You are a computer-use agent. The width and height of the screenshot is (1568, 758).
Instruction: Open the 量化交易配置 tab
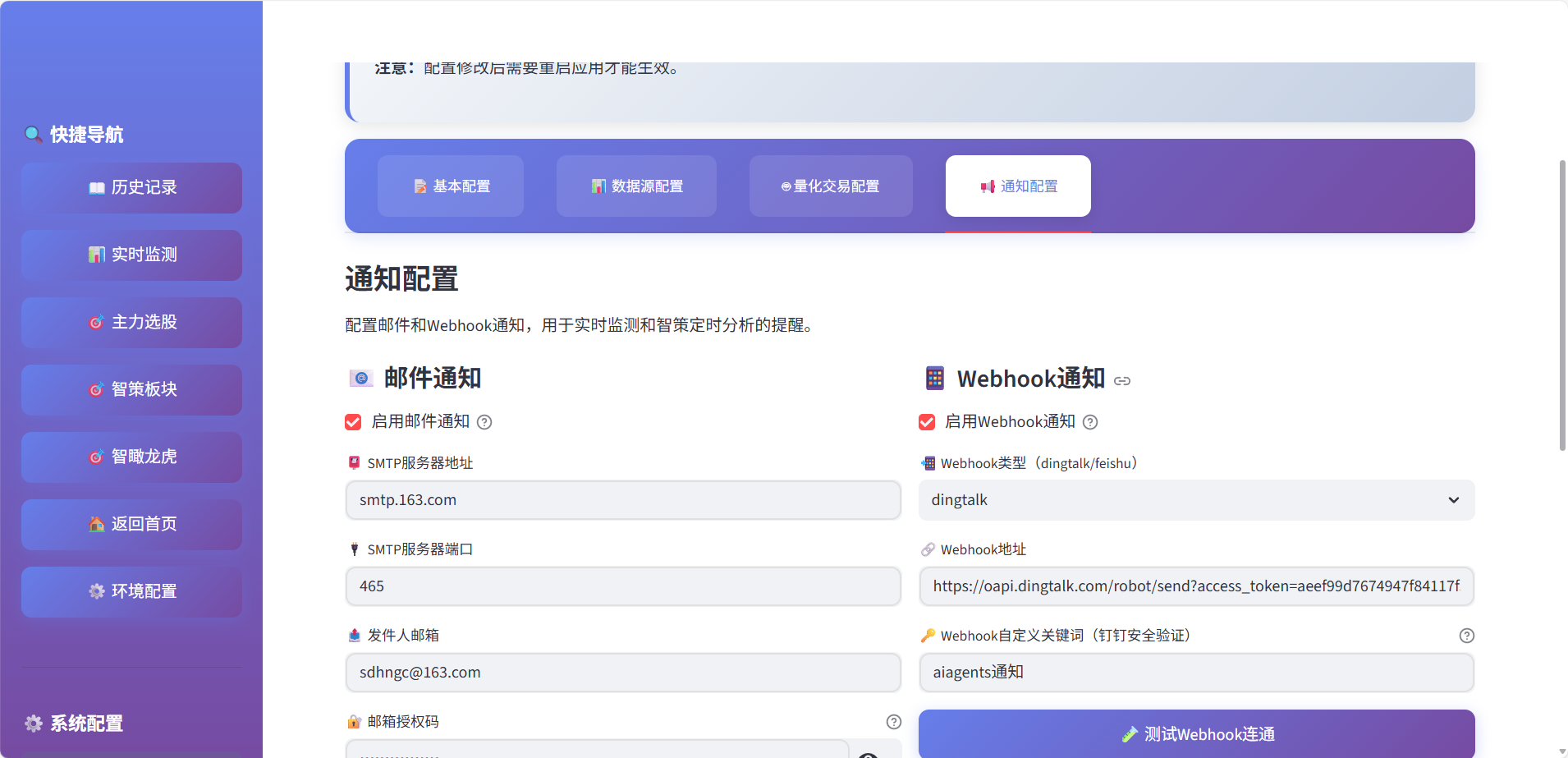point(830,186)
